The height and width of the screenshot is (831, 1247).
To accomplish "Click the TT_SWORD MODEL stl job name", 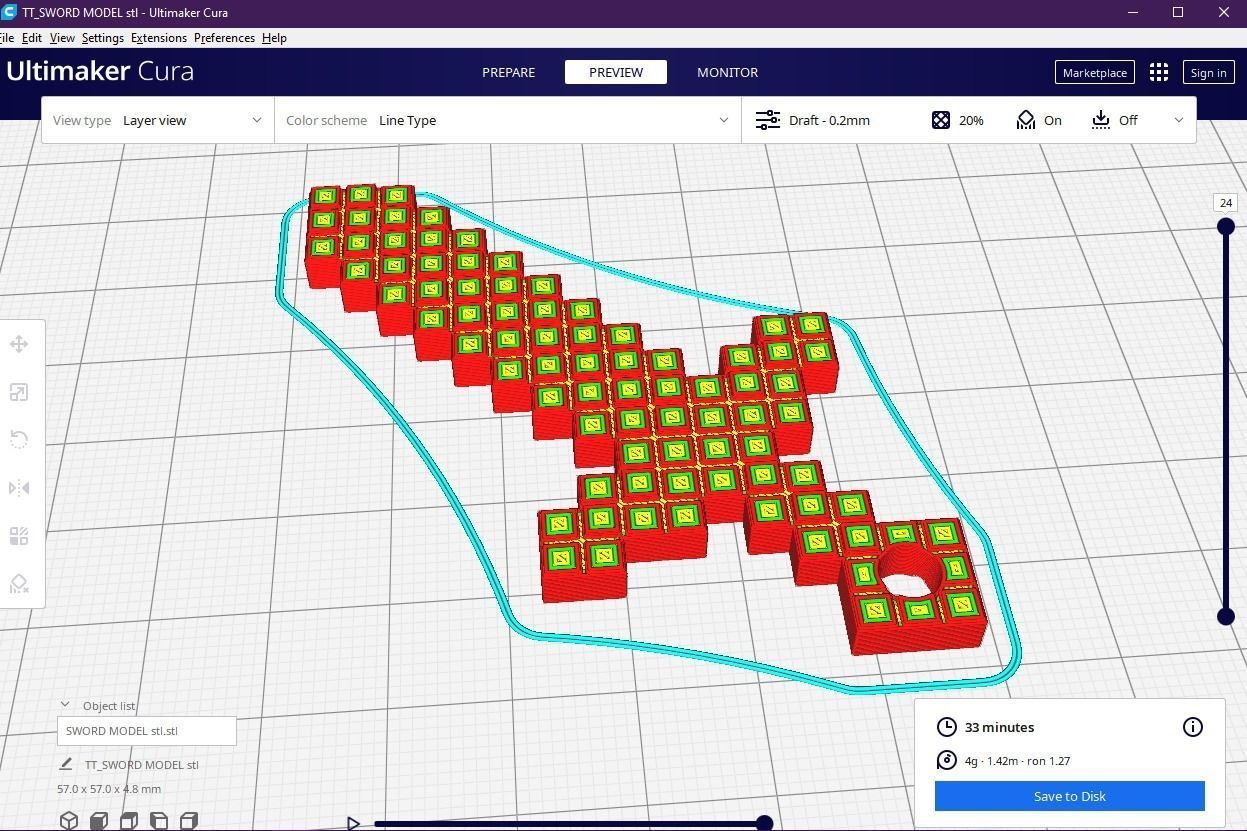I will point(142,764).
